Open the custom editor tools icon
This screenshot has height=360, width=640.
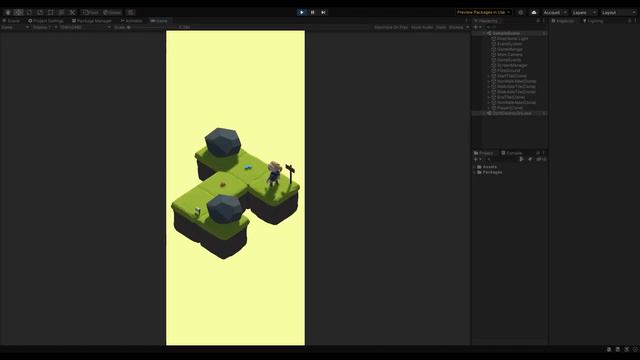(72, 12)
